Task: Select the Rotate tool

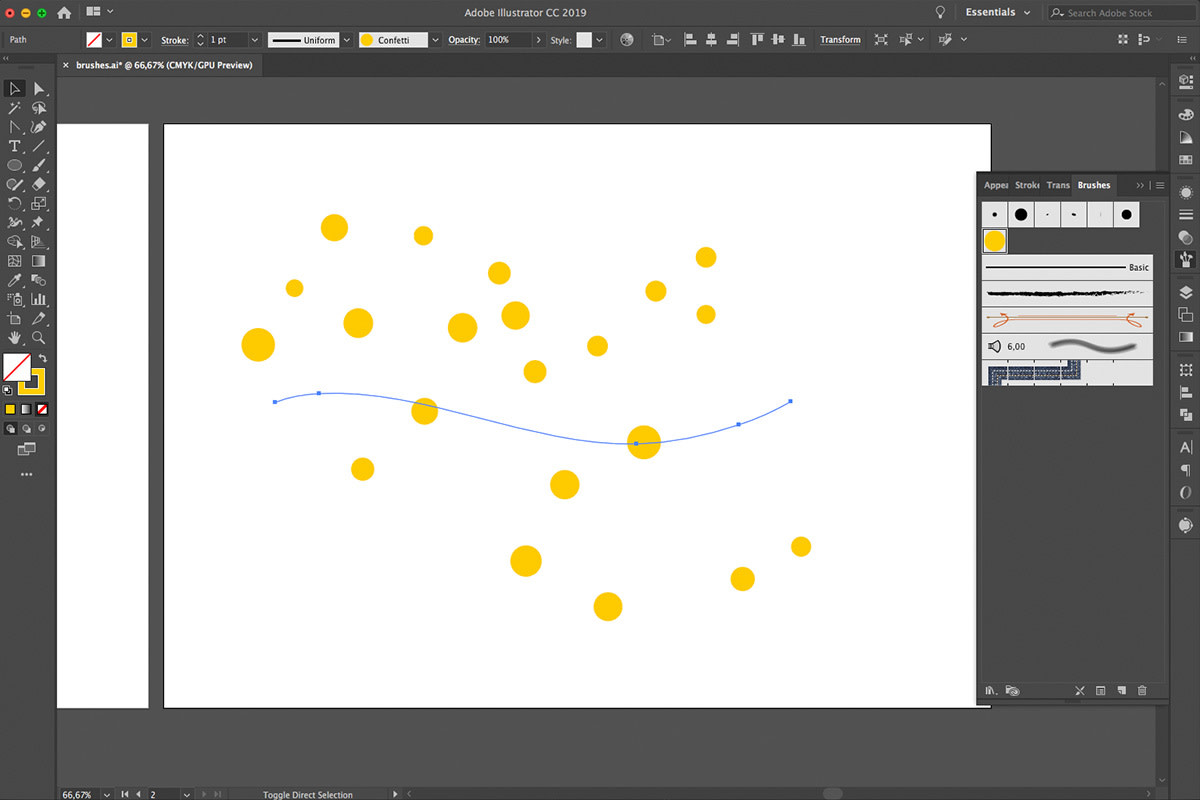Action: pyautogui.click(x=14, y=202)
